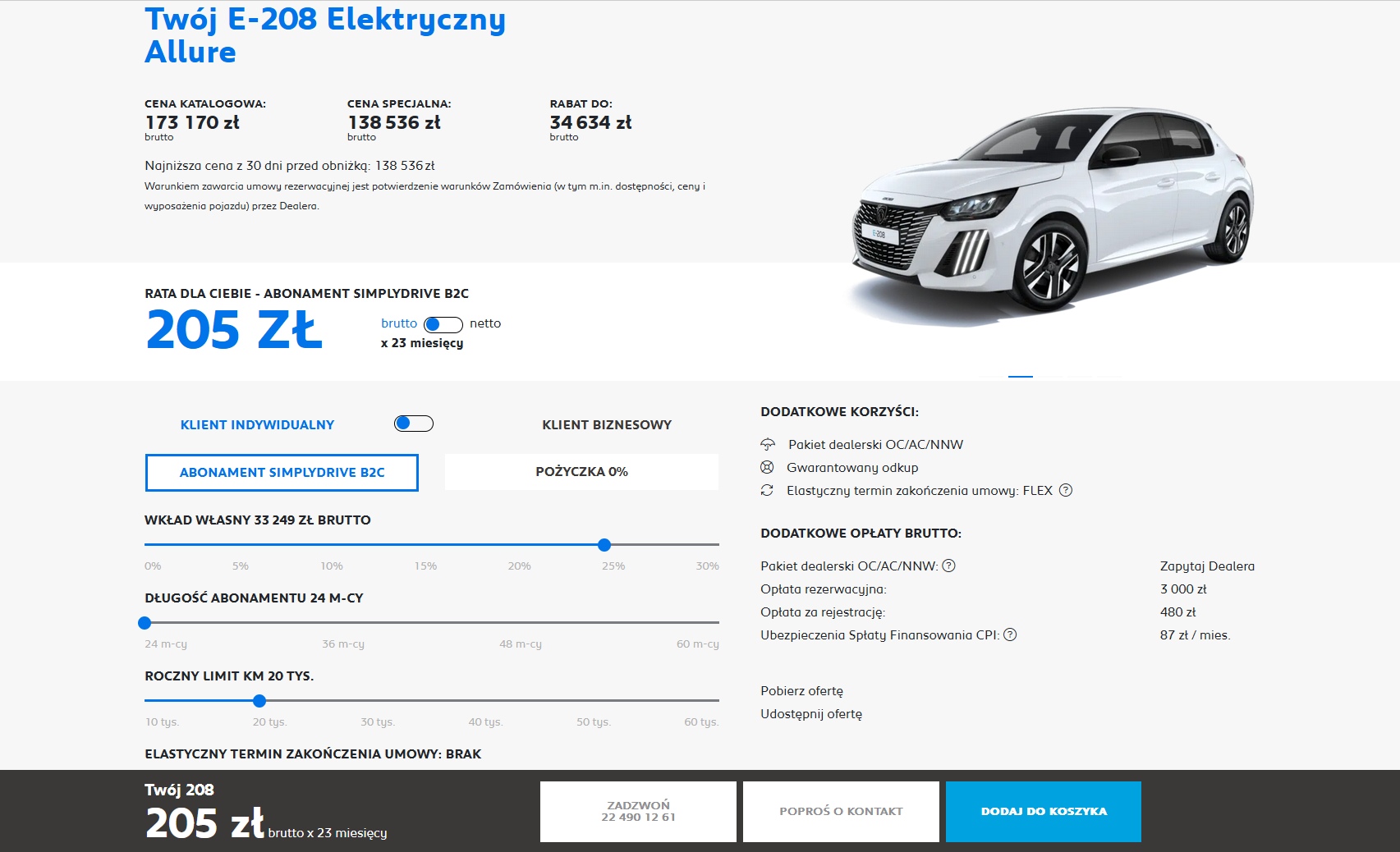Choose the 48 m-cy subscription length mark
The image size is (1400, 852).
coord(521,644)
